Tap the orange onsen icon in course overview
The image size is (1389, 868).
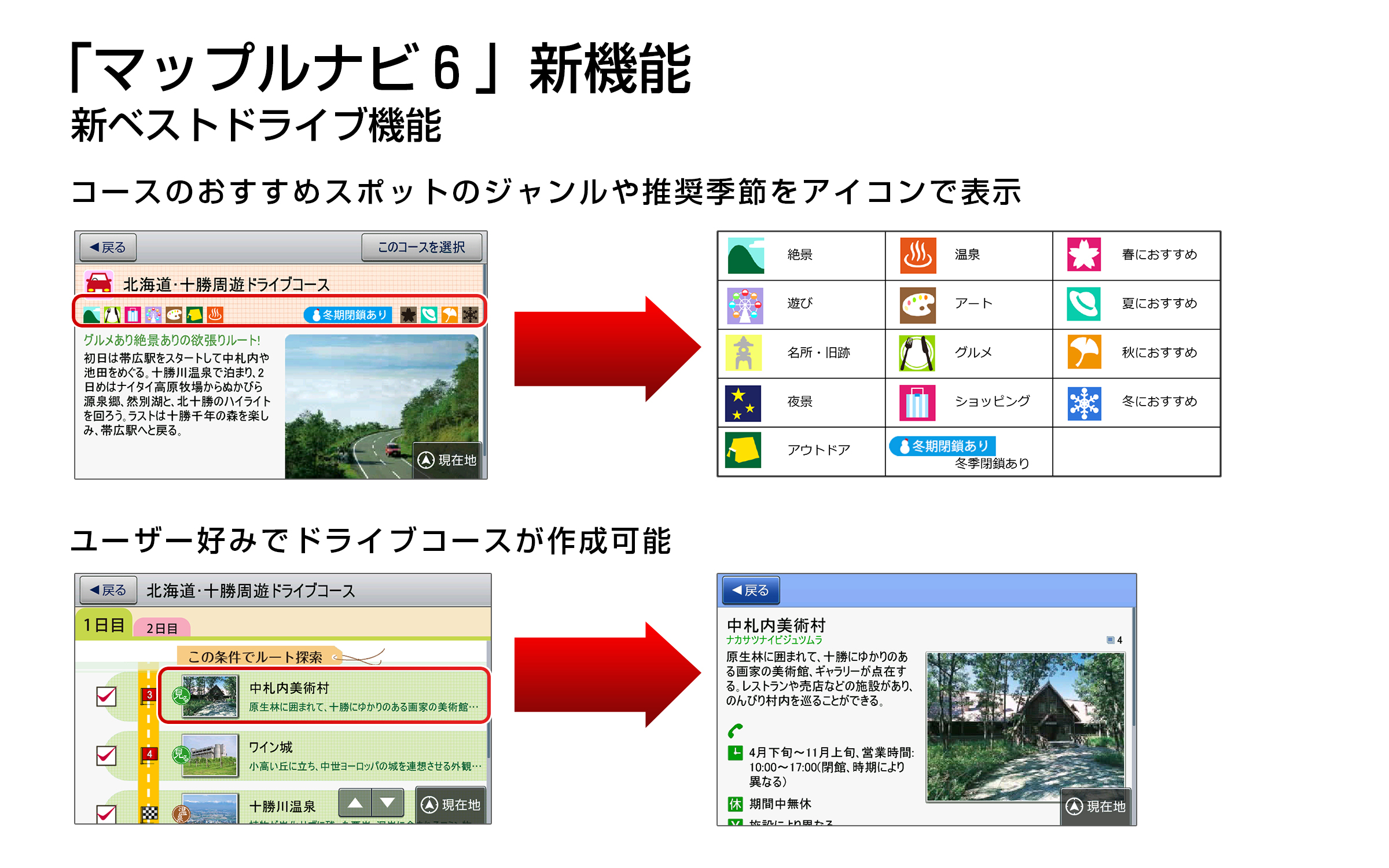(215, 315)
